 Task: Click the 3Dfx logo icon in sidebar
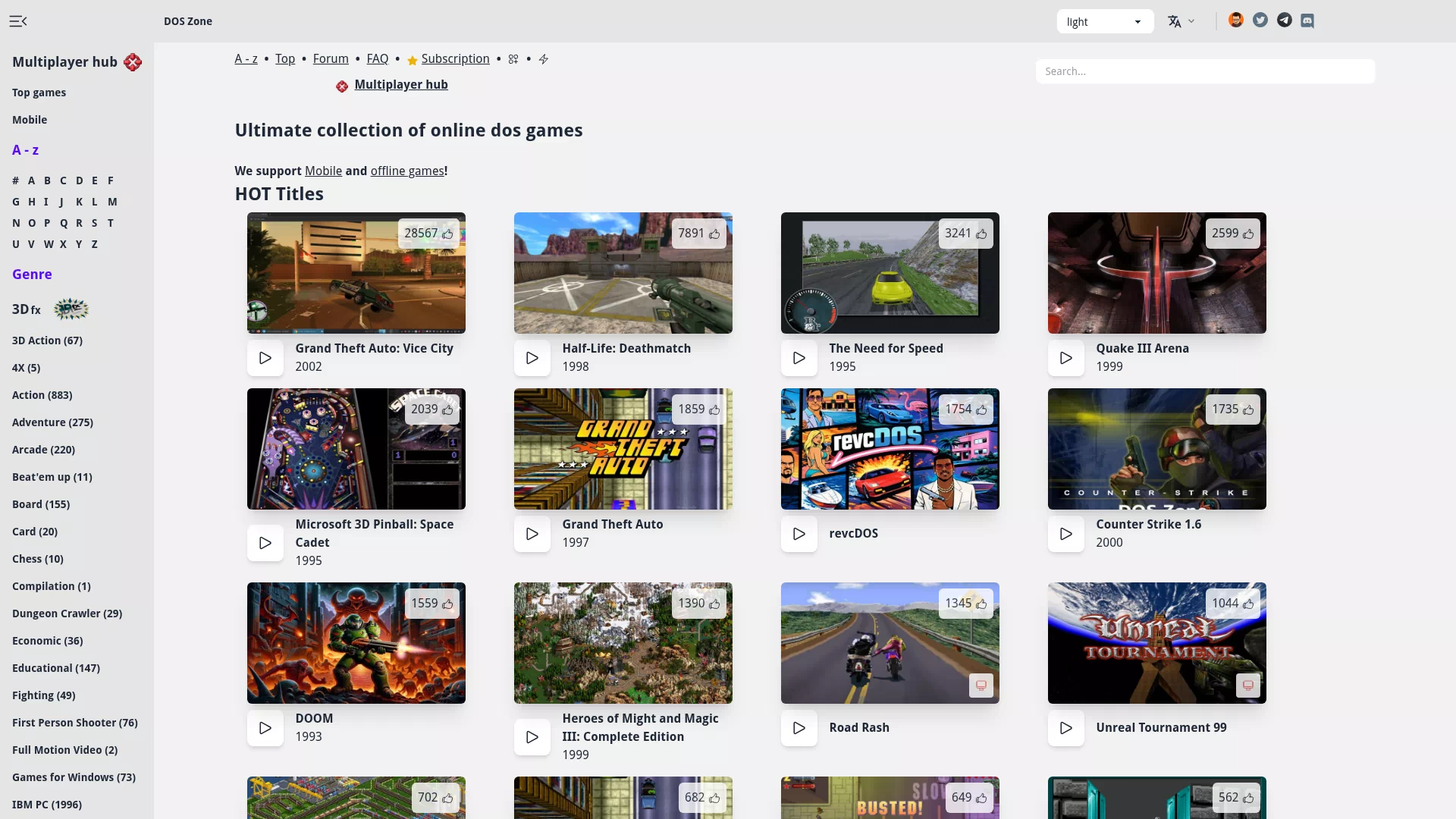click(71, 309)
